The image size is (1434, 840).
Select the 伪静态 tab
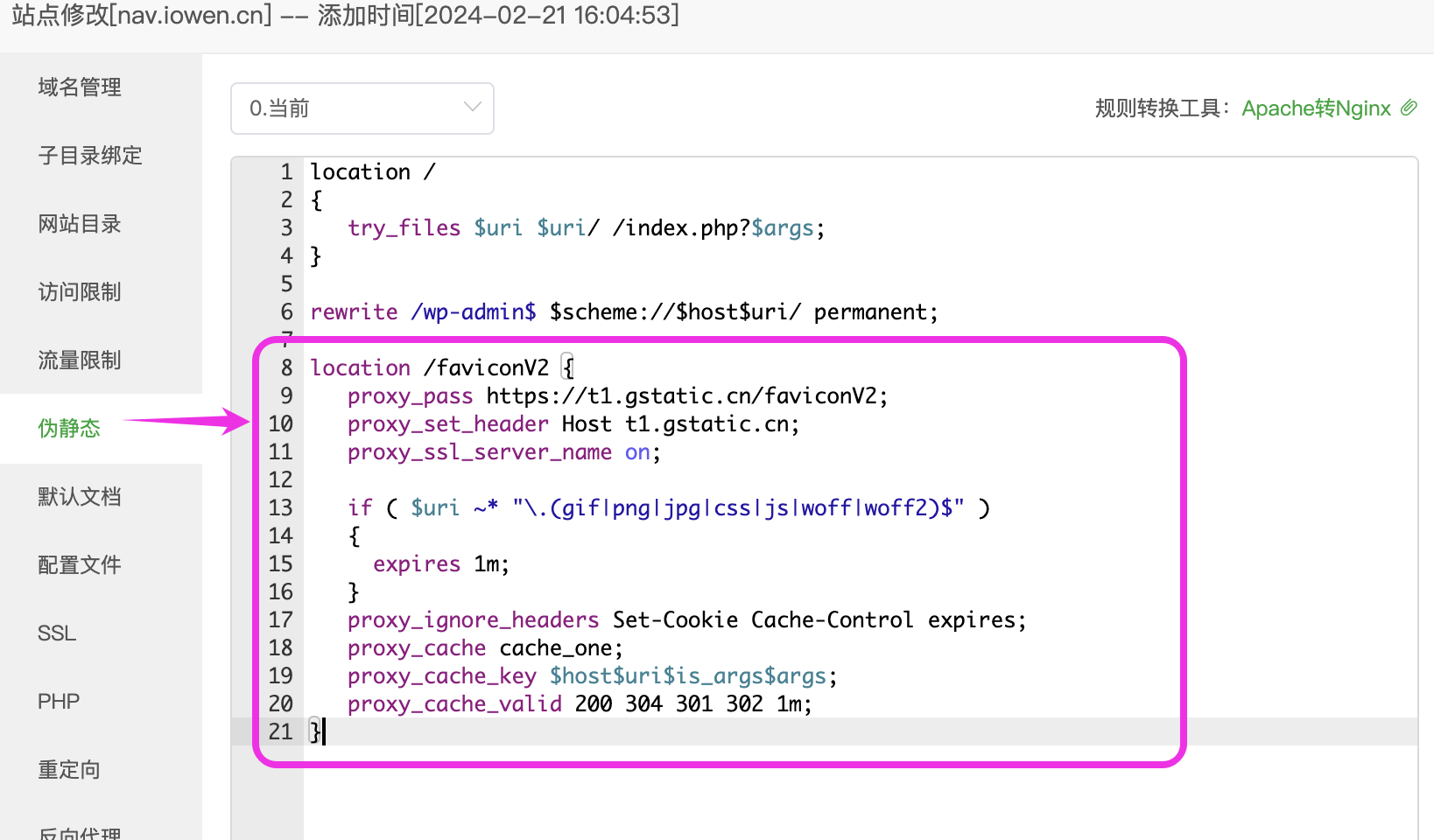pyautogui.click(x=69, y=429)
